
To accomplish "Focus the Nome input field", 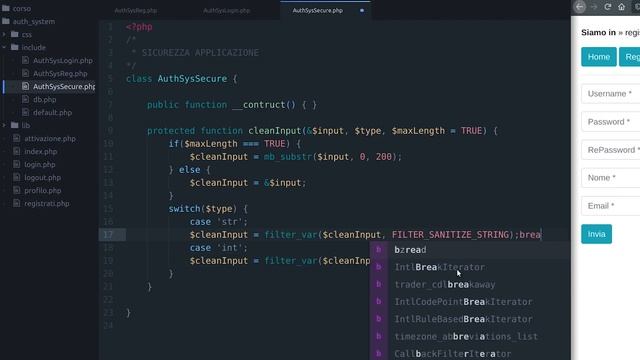I will pos(611,178).
